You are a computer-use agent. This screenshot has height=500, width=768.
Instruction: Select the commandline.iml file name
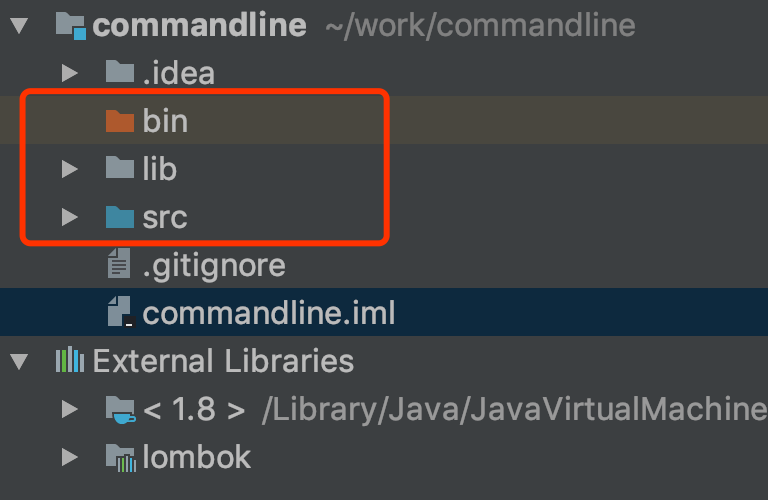pyautogui.click(x=269, y=313)
